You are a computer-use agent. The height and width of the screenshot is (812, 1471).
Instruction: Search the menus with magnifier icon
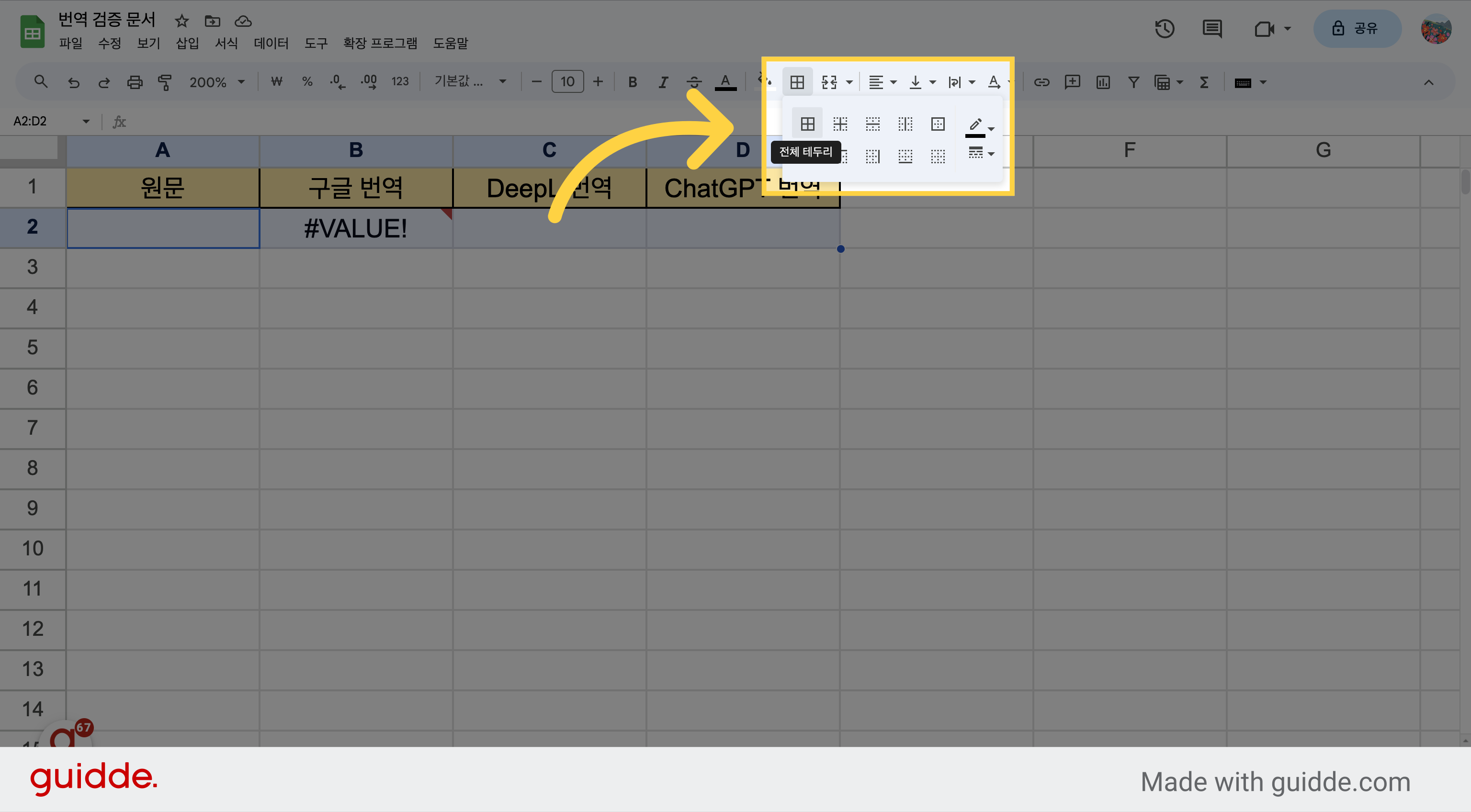pos(41,82)
